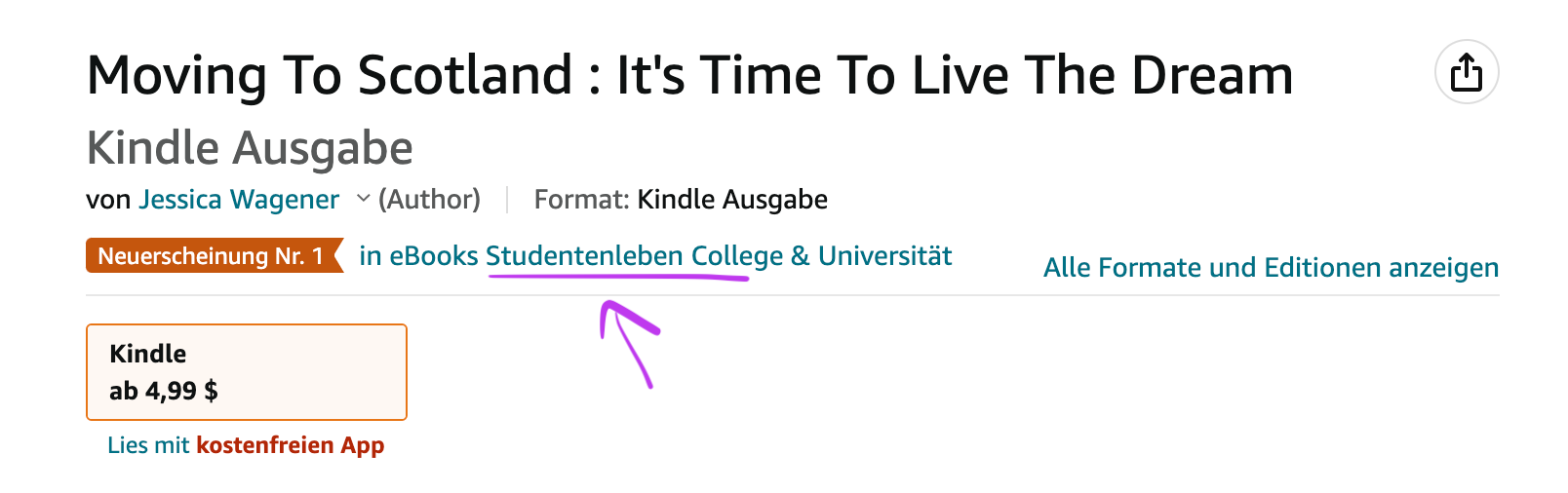Click the orange Neuerscheinung Nr. 1 badge
Viewport: 1568px width, 493px height.
(215, 255)
